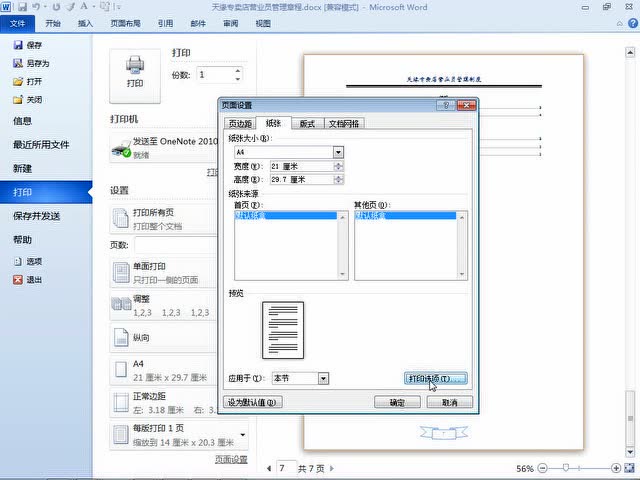The height and width of the screenshot is (480, 640).
Task: Open the 纵向 orientation dropdown
Action: [164, 338]
